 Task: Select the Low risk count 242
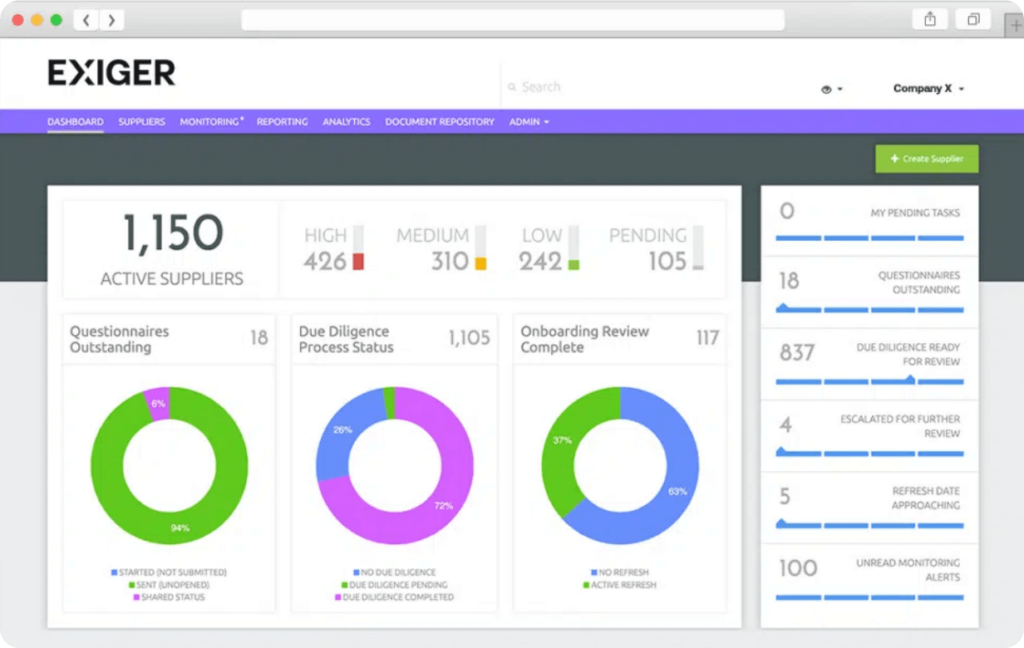(540, 261)
